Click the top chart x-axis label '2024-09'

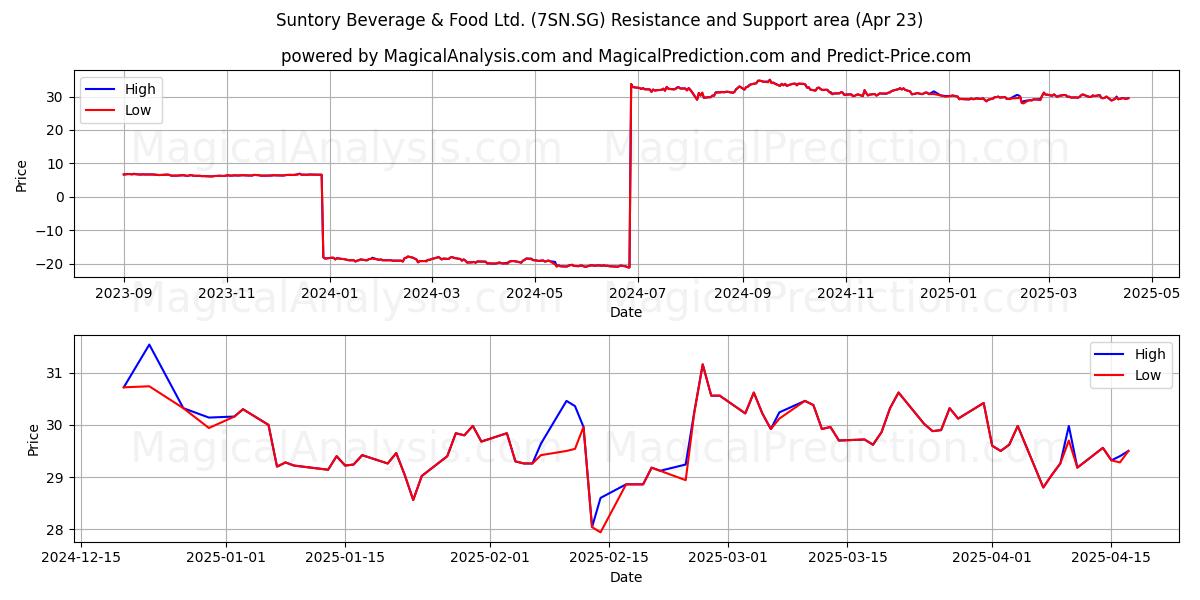[x=743, y=293]
